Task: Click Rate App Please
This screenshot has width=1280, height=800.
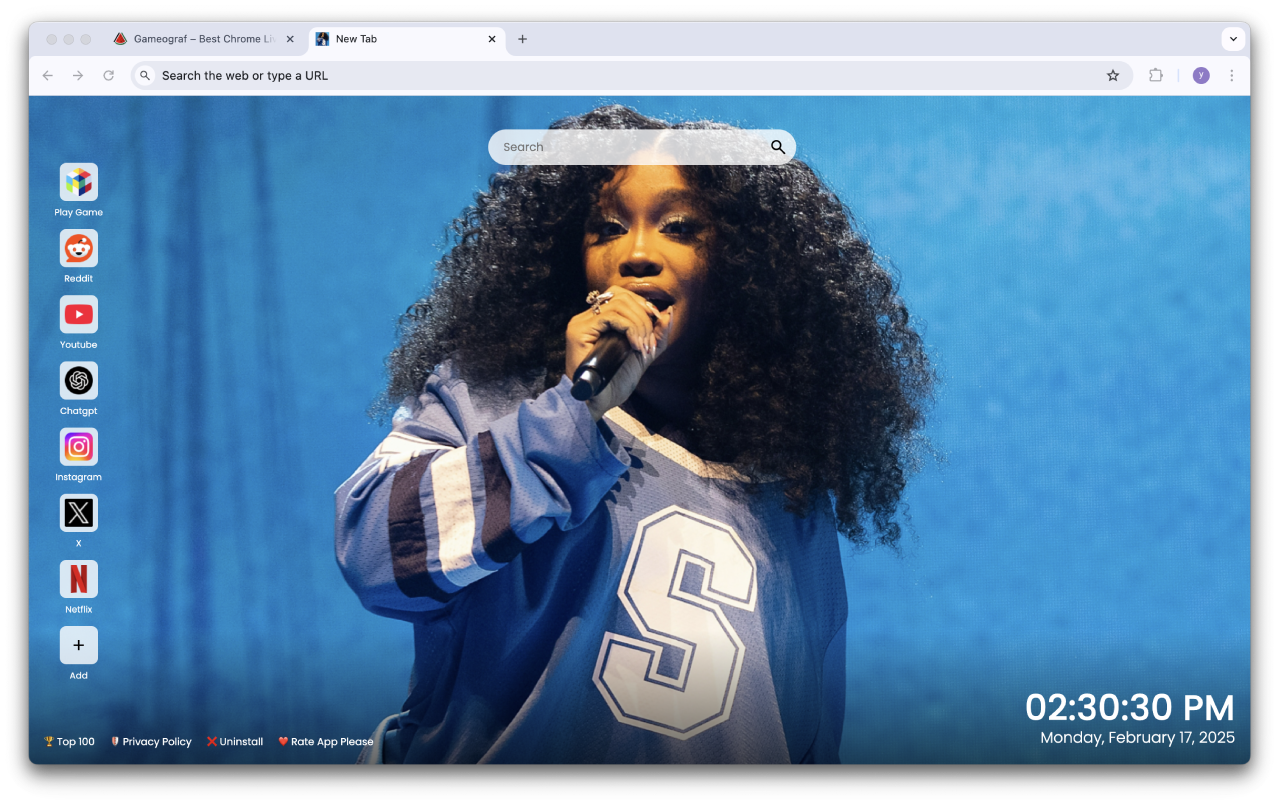Action: pos(325,741)
